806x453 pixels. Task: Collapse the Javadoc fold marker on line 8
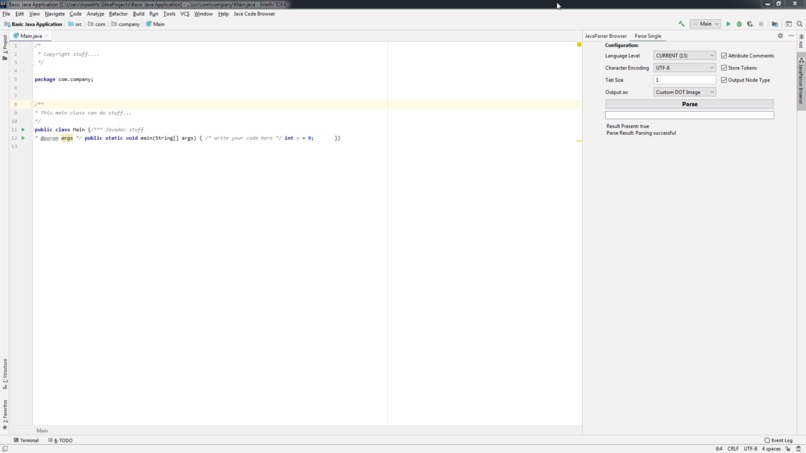(32, 104)
